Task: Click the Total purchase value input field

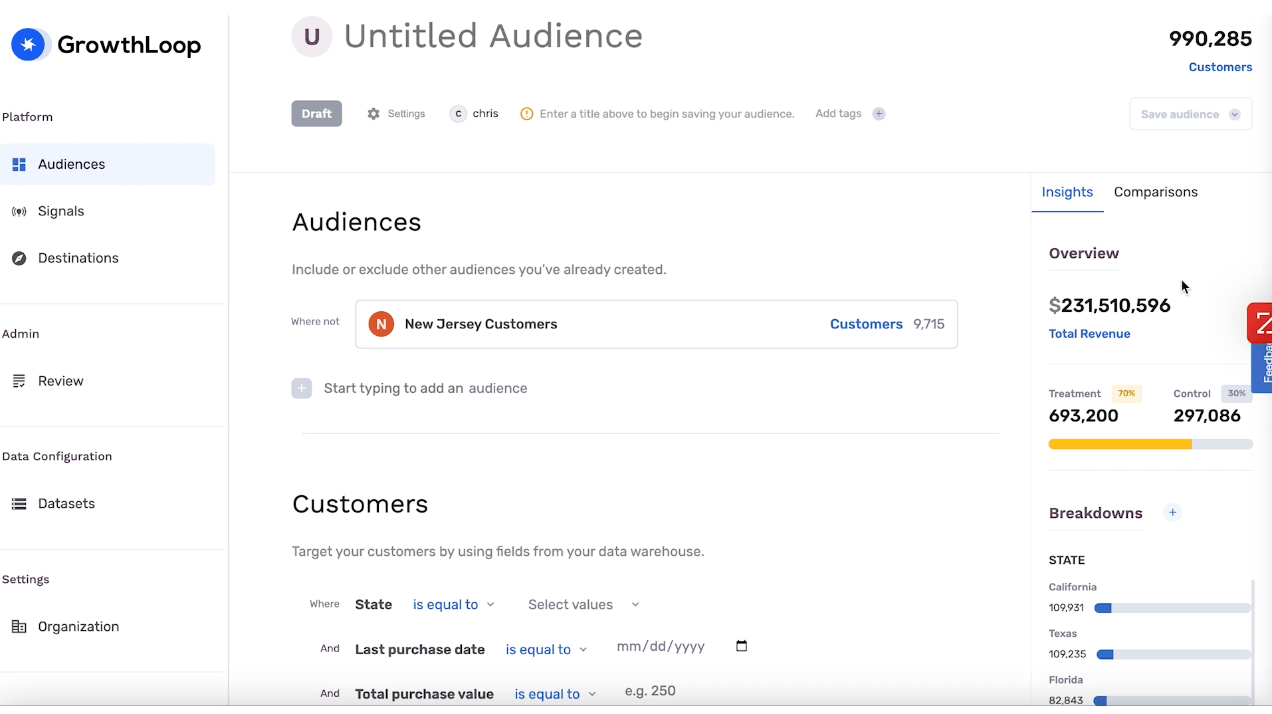Action: coord(680,691)
